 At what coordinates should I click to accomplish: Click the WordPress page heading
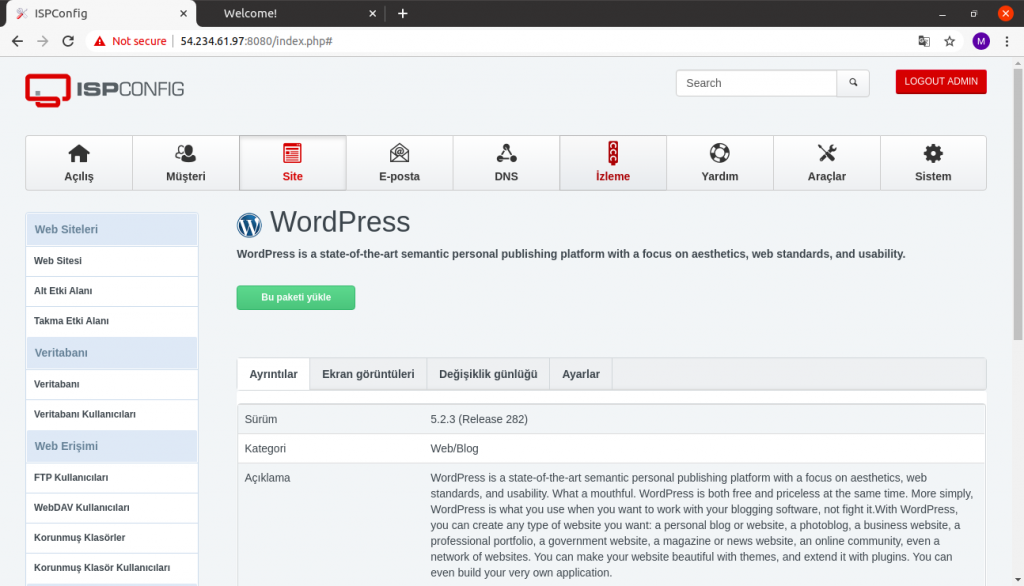click(340, 222)
